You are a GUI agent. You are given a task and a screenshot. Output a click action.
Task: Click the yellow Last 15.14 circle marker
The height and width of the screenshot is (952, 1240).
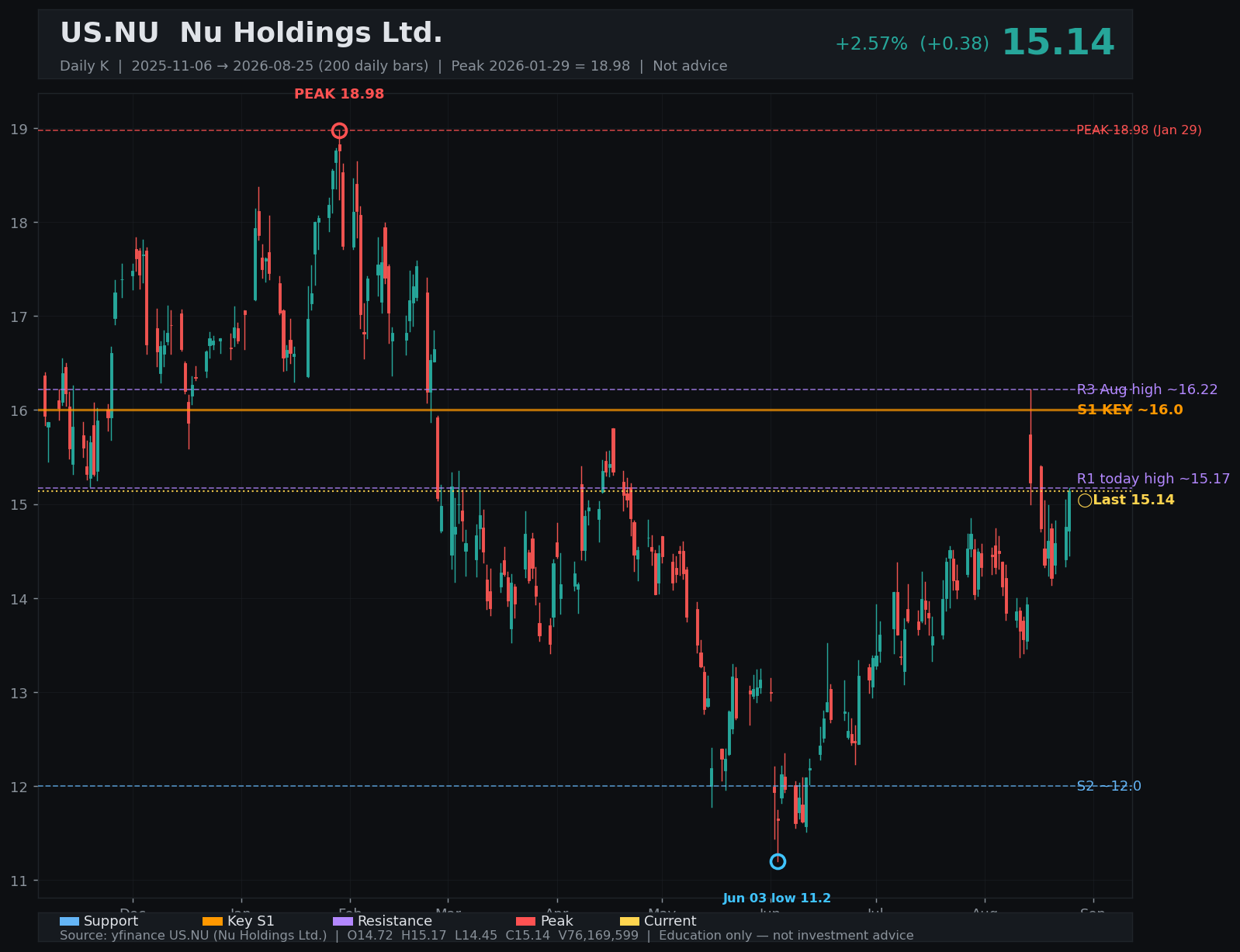click(x=1085, y=500)
